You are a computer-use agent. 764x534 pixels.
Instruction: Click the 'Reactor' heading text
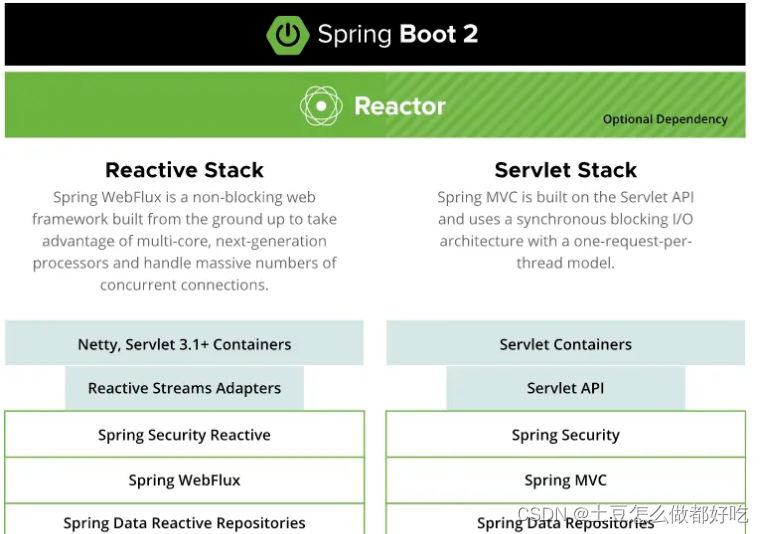(400, 106)
